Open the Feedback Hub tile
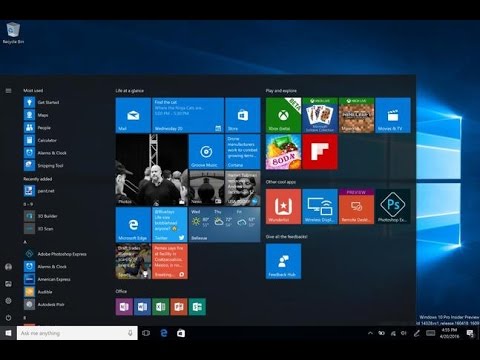The width and height of the screenshot is (480, 360). (x=283, y=261)
